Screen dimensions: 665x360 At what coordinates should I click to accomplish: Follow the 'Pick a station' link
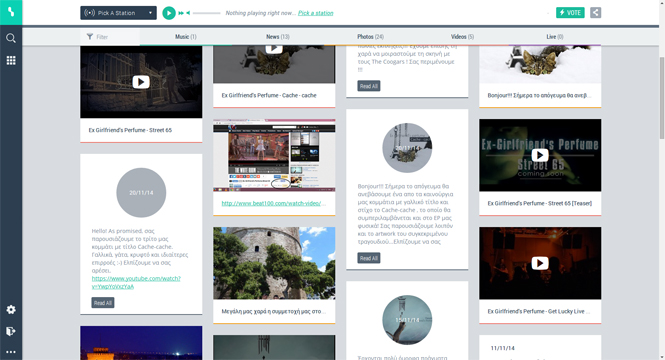click(x=316, y=13)
